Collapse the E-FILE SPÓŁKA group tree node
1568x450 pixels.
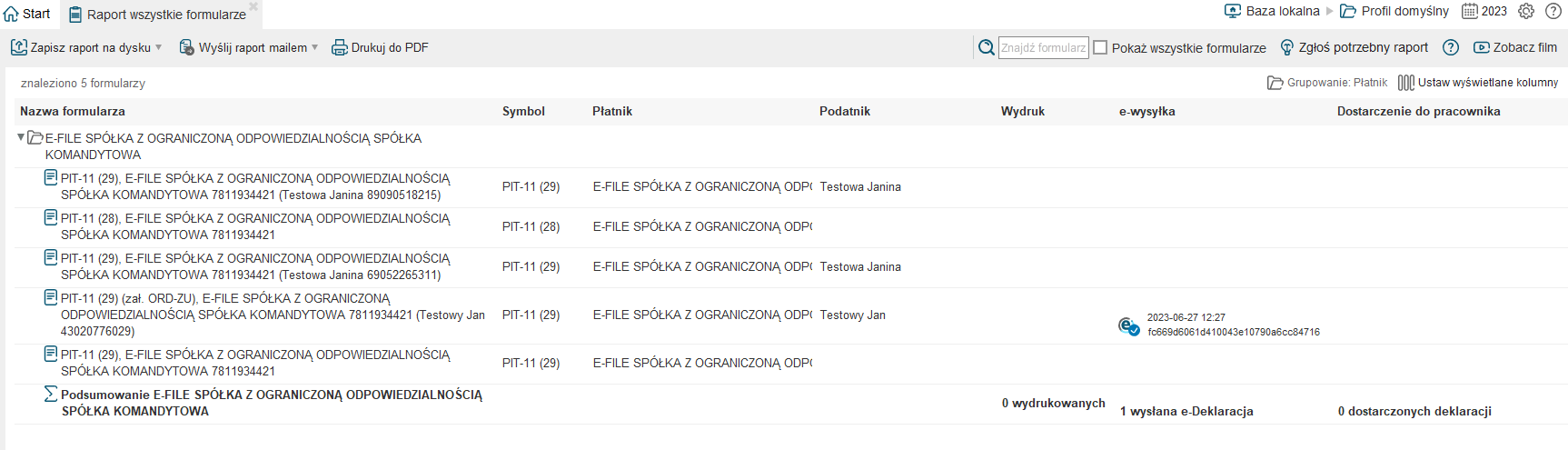tap(21, 137)
